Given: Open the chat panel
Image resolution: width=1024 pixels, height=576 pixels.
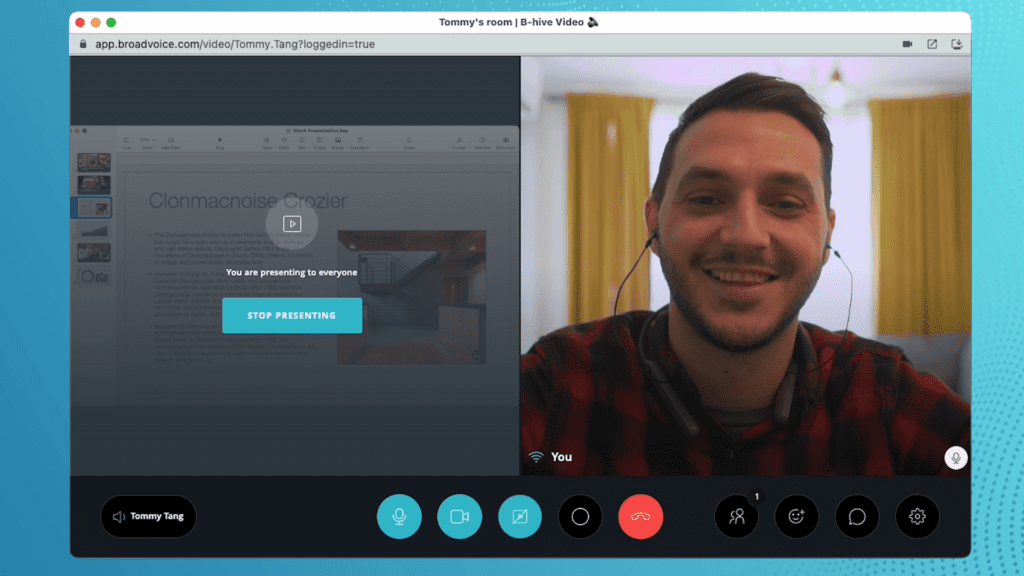Looking at the screenshot, I should 857,517.
